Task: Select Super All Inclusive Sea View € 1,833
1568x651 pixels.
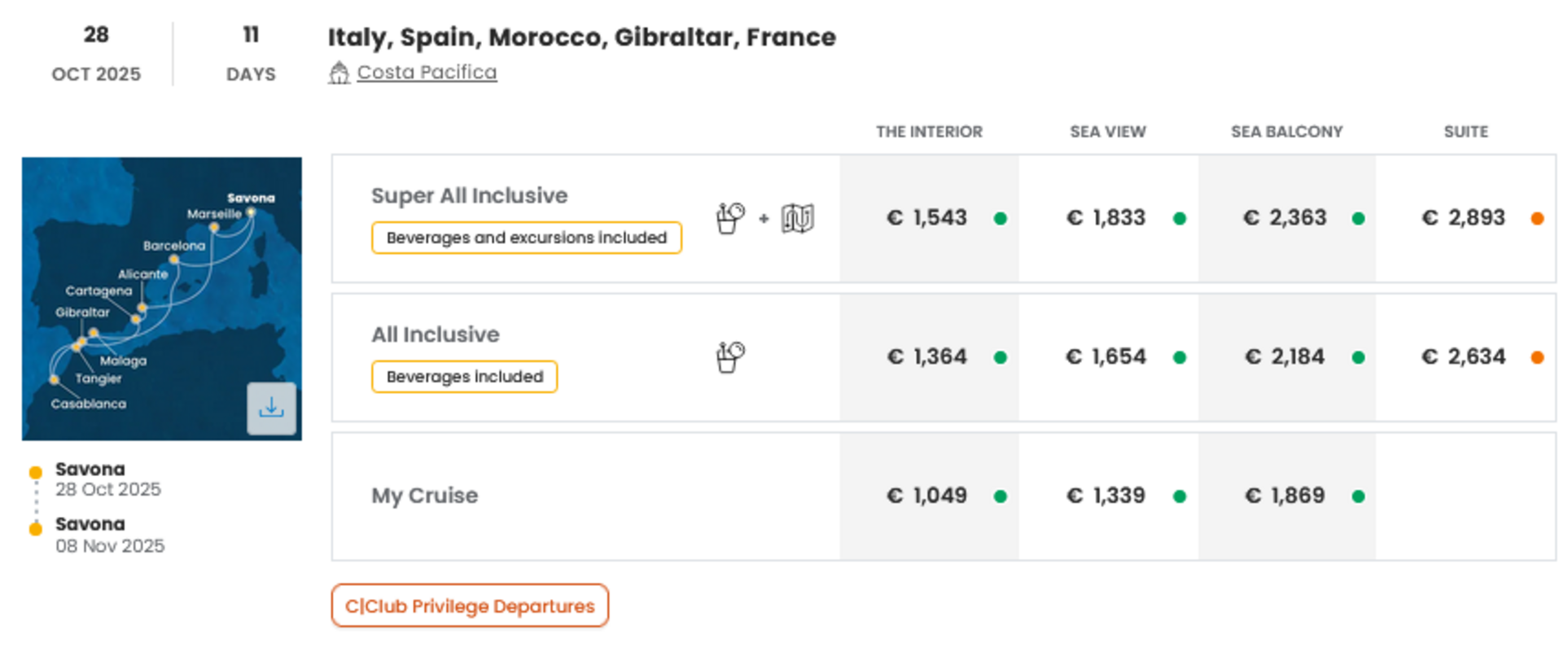Action: (1108, 218)
